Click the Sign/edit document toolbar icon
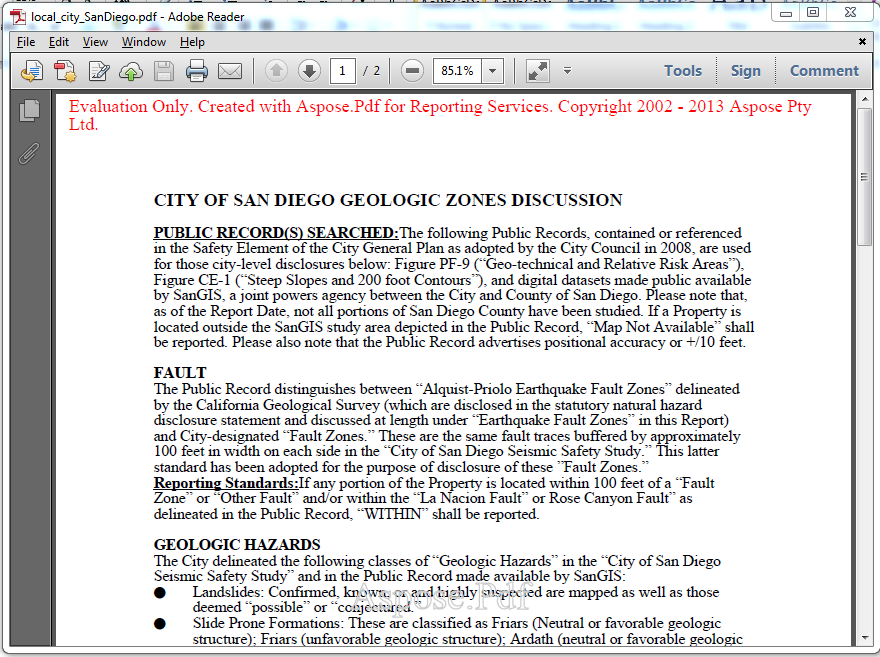Image resolution: width=880 pixels, height=657 pixels. pyautogui.click(x=98, y=71)
